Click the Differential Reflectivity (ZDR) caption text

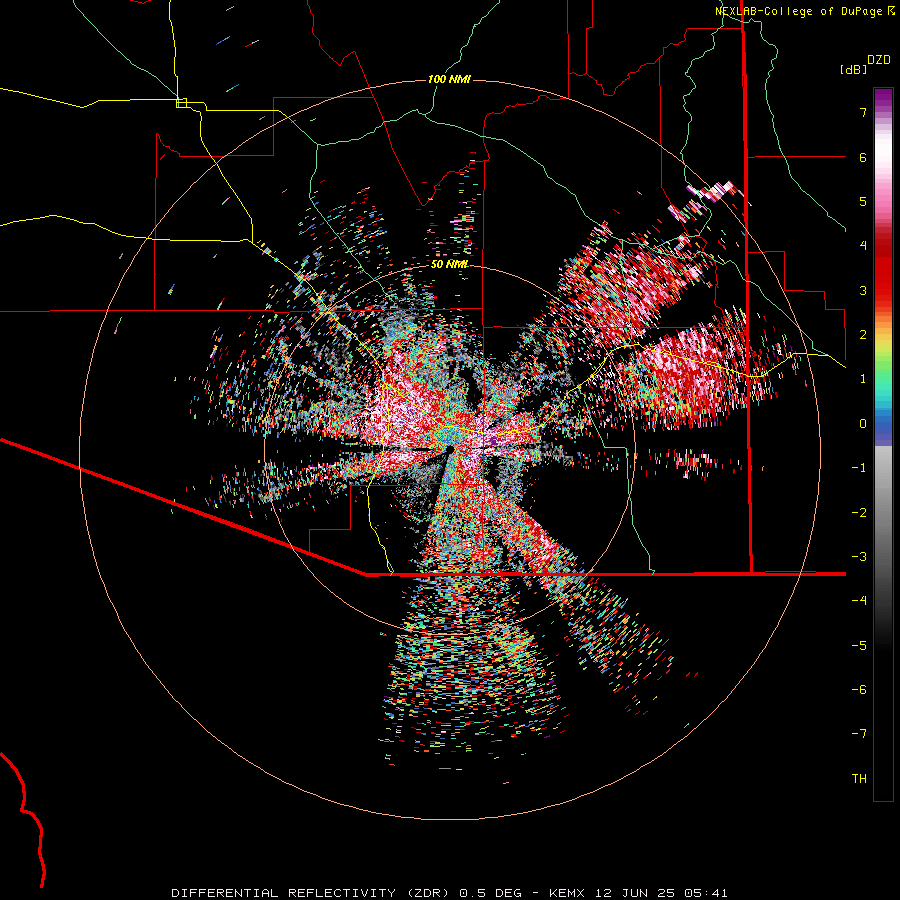[312, 893]
